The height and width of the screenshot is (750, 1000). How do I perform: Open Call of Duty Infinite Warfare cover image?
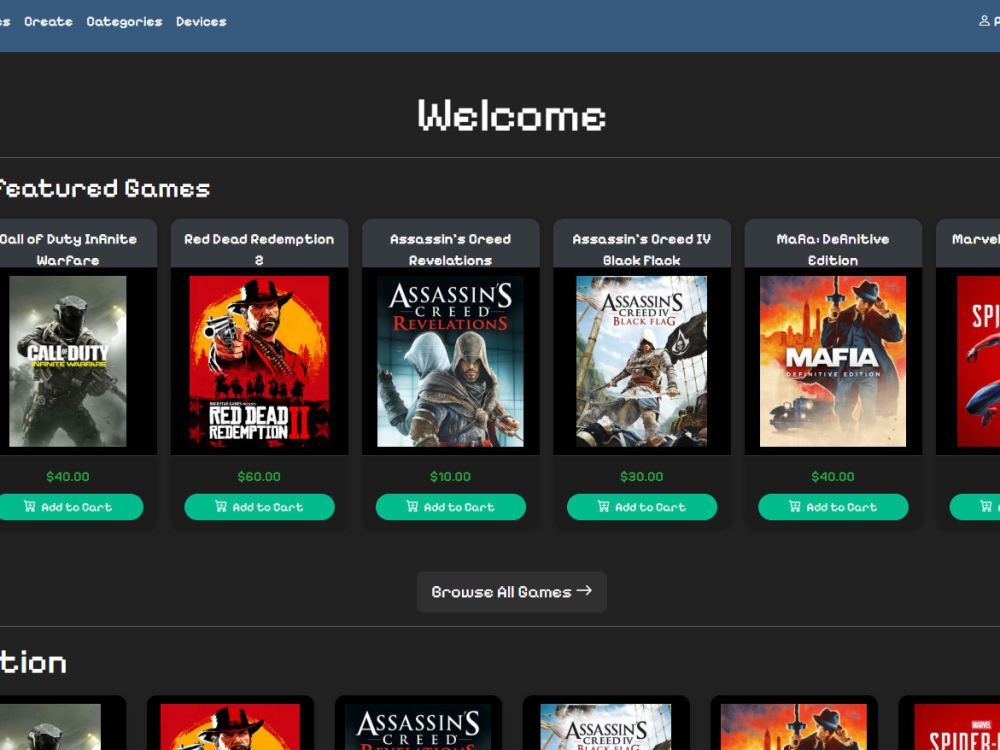[x=68, y=362]
